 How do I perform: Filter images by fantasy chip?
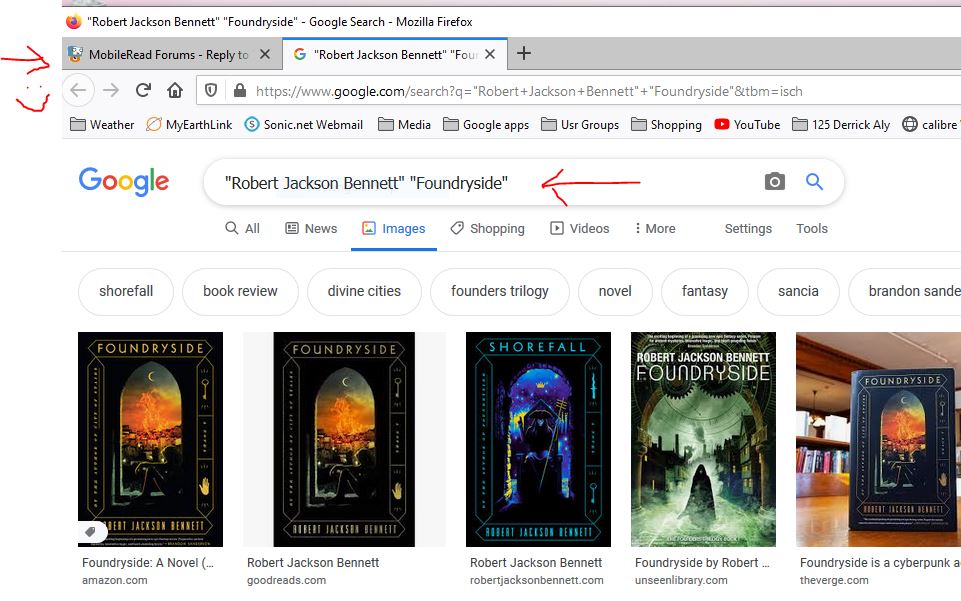704,291
